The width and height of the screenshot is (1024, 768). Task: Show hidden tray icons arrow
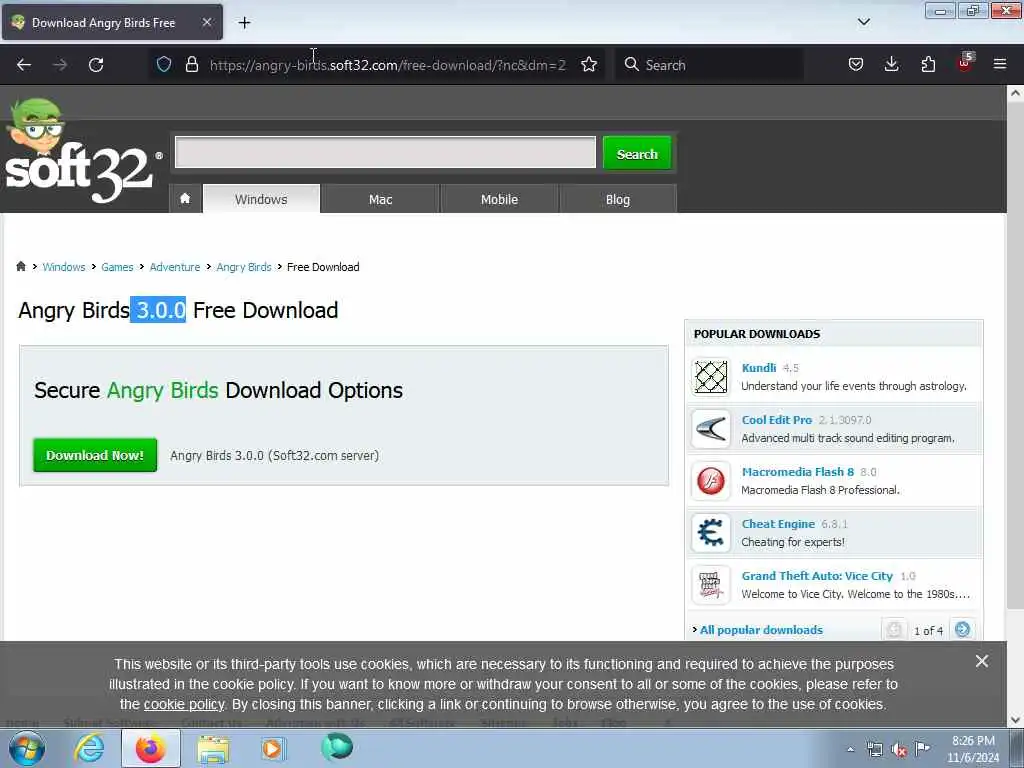pos(850,749)
